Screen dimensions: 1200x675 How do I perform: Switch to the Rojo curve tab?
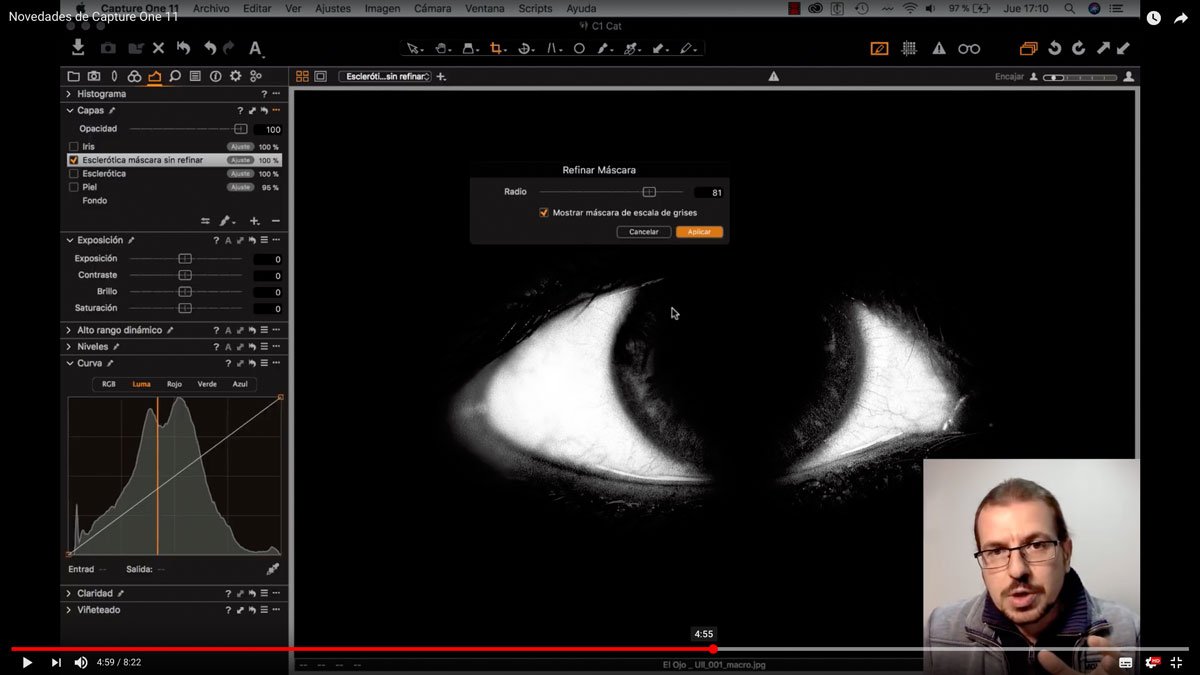(174, 384)
